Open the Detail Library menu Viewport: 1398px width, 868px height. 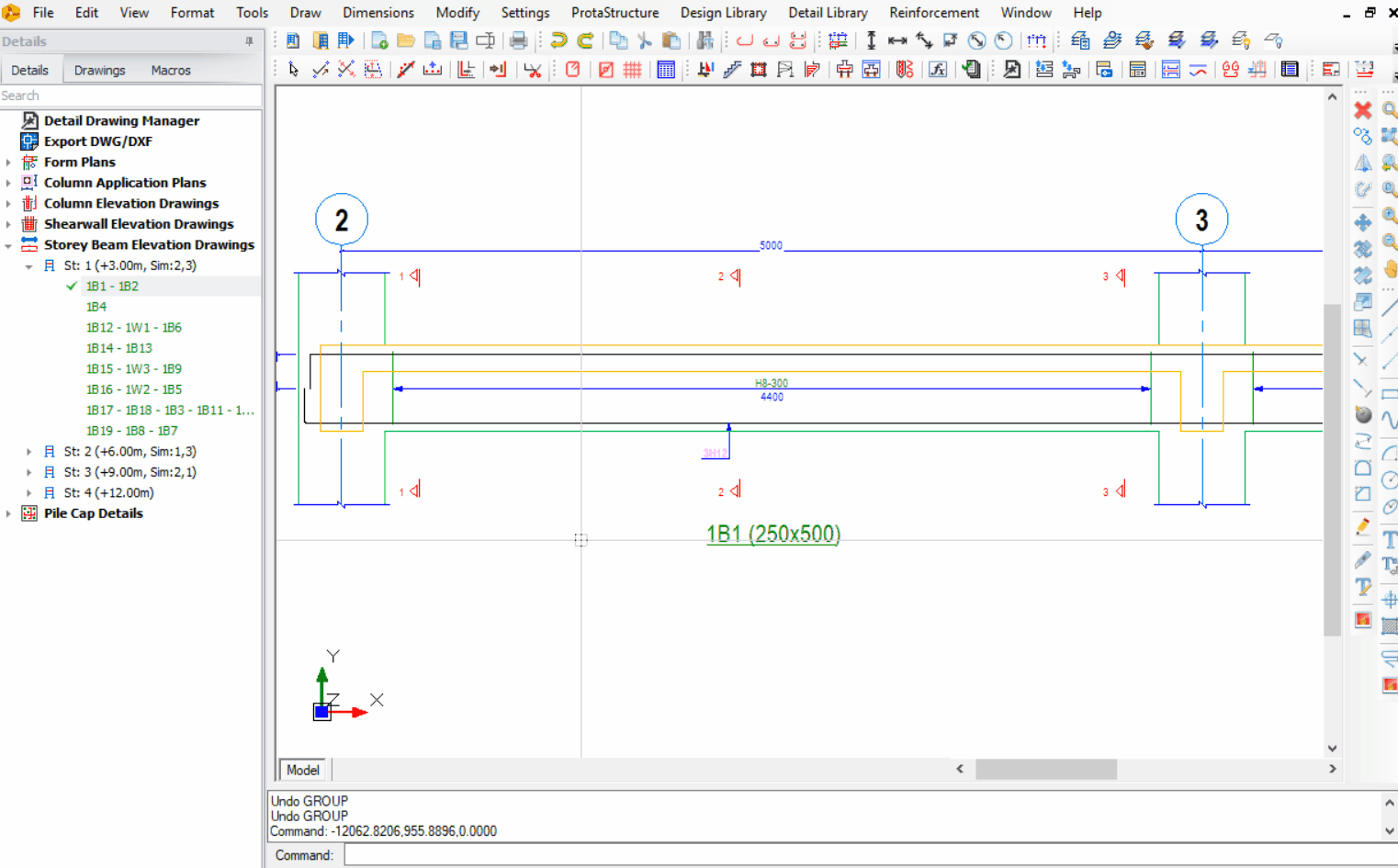tap(828, 13)
